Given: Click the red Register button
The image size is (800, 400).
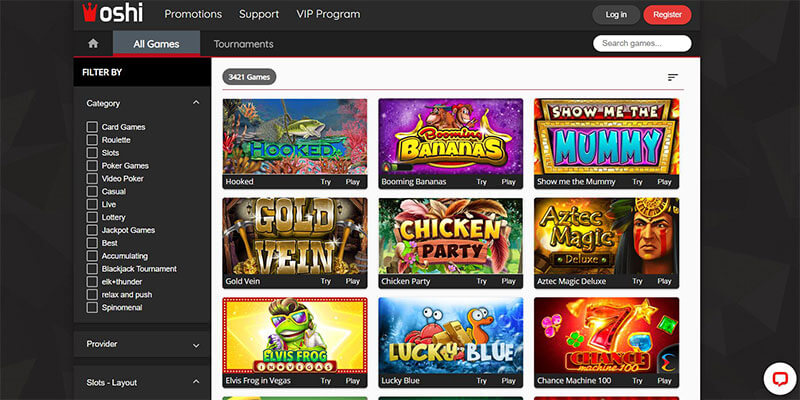Looking at the screenshot, I should (x=667, y=15).
